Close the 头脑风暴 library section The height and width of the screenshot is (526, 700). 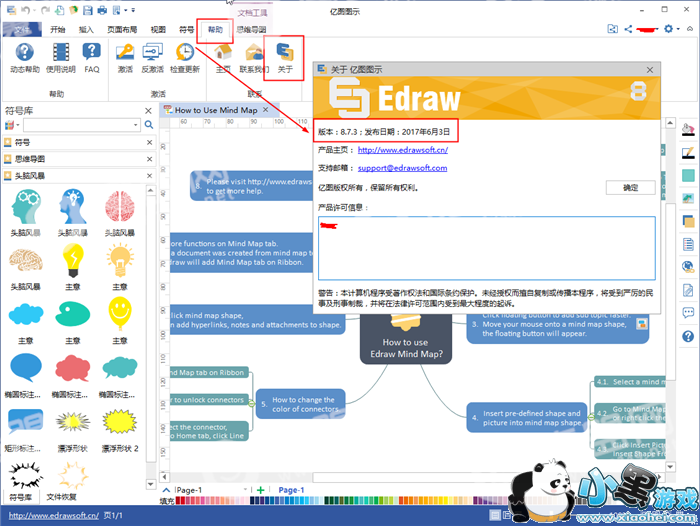(150, 176)
